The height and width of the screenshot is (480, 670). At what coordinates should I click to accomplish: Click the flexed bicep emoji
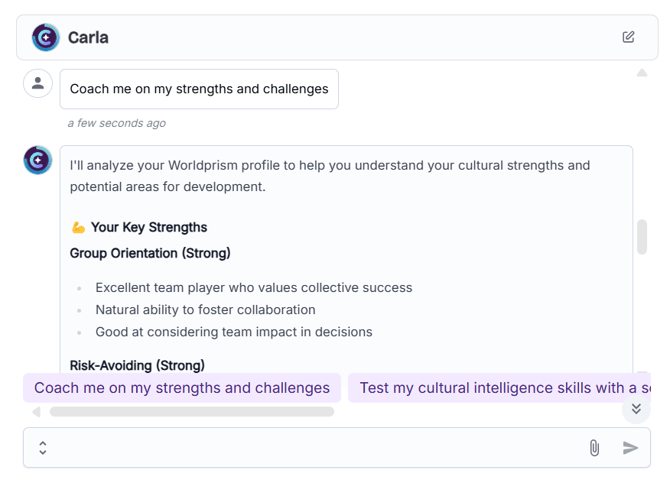tap(78, 227)
